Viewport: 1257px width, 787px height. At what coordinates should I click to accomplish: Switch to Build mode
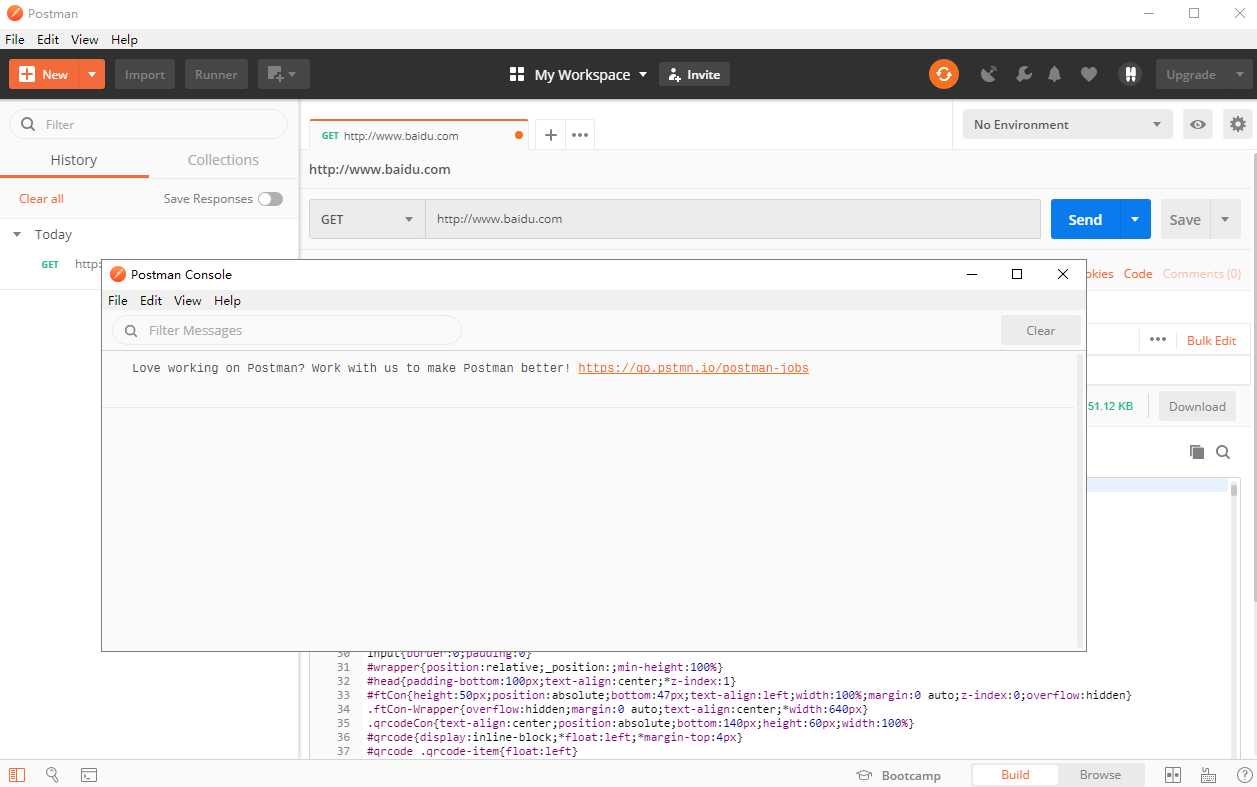(1015, 775)
